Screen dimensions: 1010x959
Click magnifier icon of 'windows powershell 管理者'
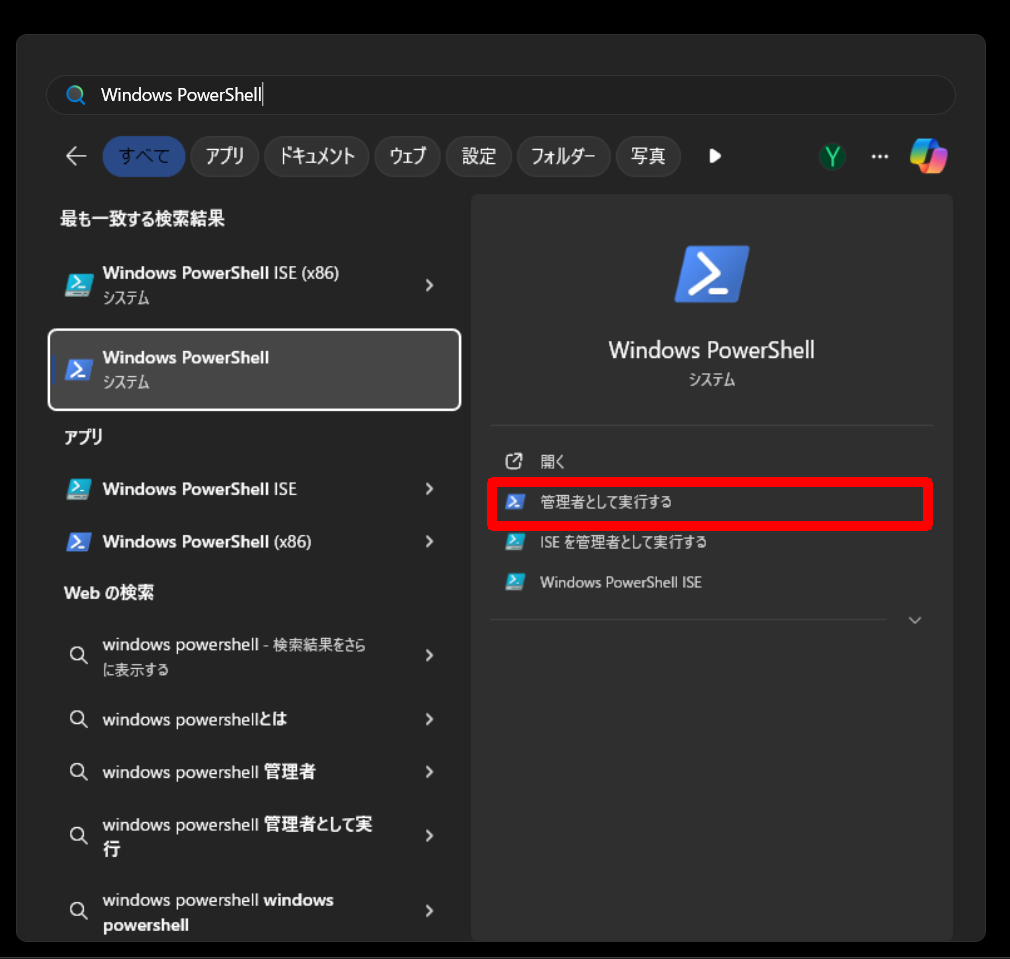point(79,771)
